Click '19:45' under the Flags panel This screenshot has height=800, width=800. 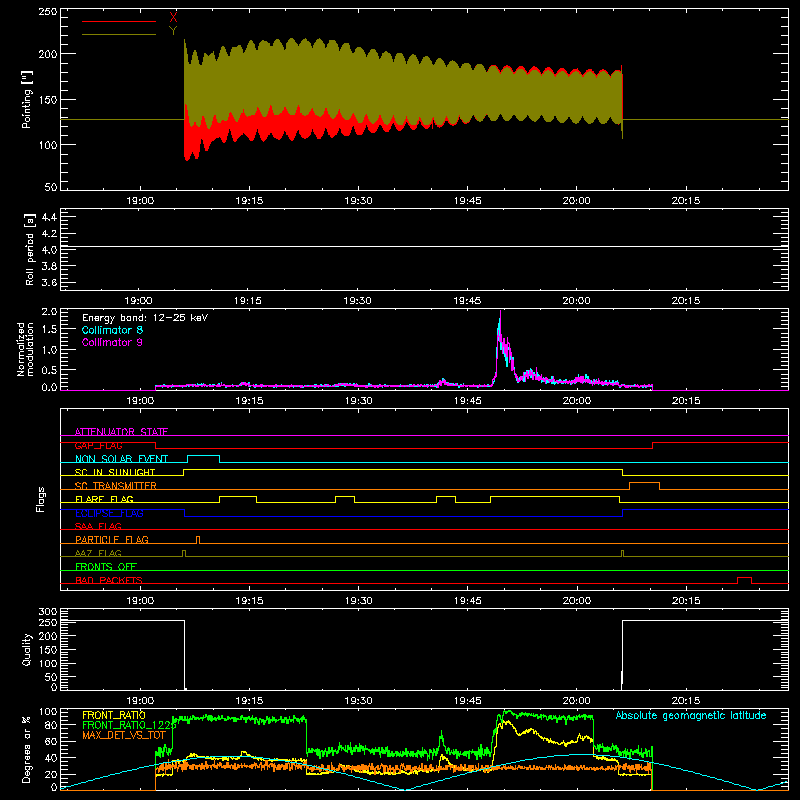click(x=467, y=601)
